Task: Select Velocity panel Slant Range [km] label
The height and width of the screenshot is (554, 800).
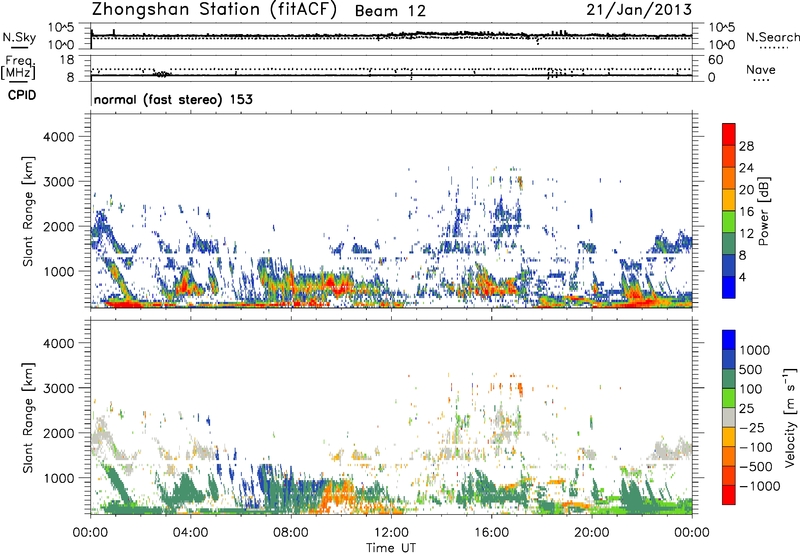Action: [x=28, y=417]
